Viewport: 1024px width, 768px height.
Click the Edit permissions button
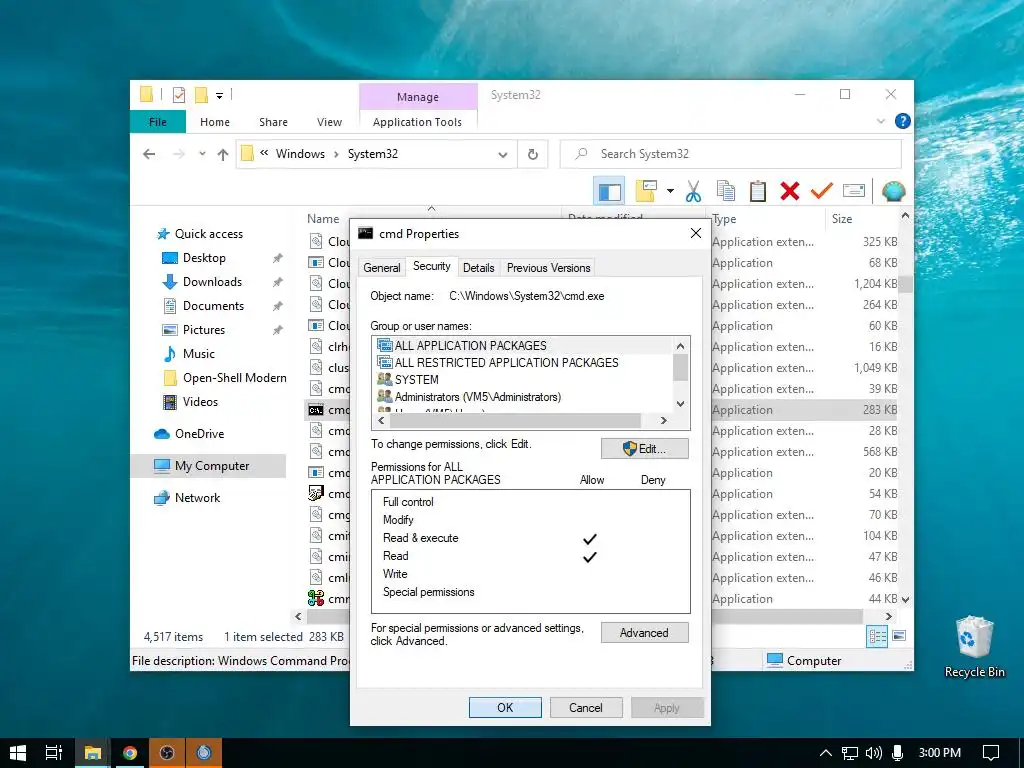point(645,449)
